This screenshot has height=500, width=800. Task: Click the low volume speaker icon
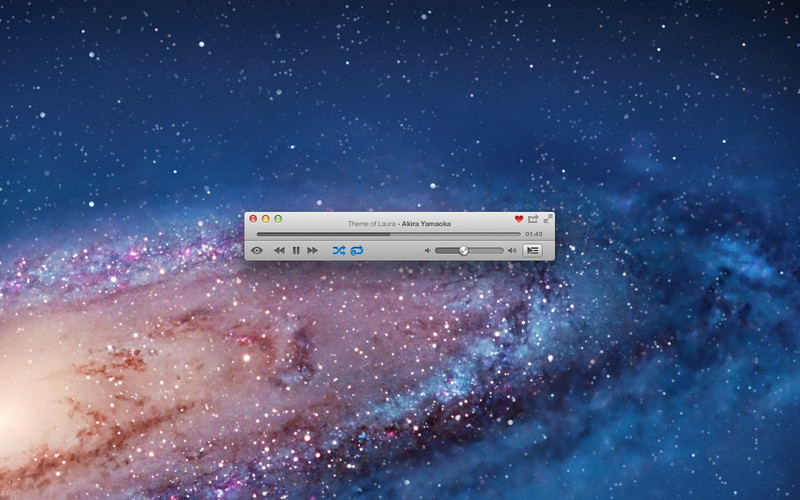coord(428,250)
